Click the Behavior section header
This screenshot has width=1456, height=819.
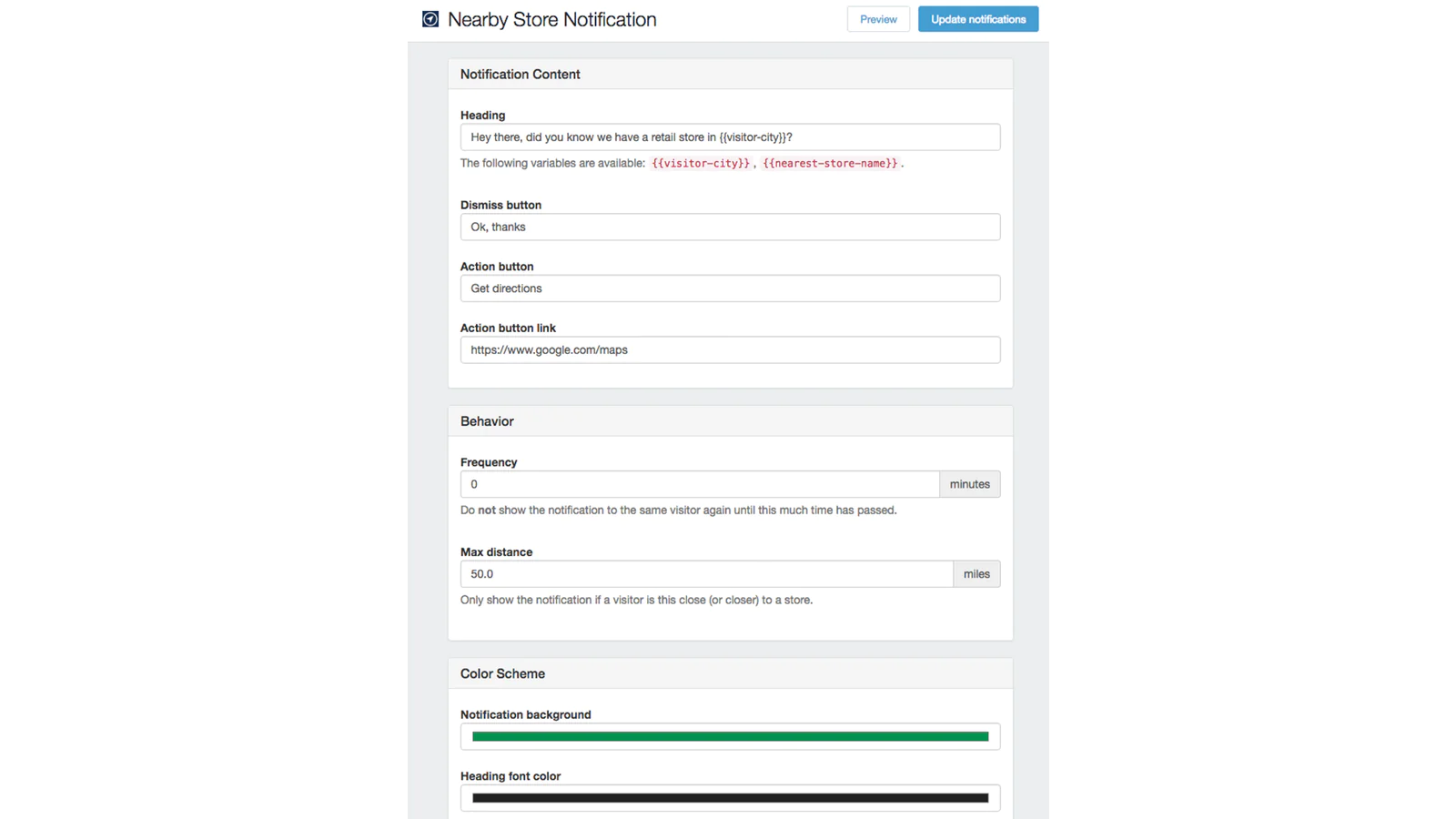[487, 421]
